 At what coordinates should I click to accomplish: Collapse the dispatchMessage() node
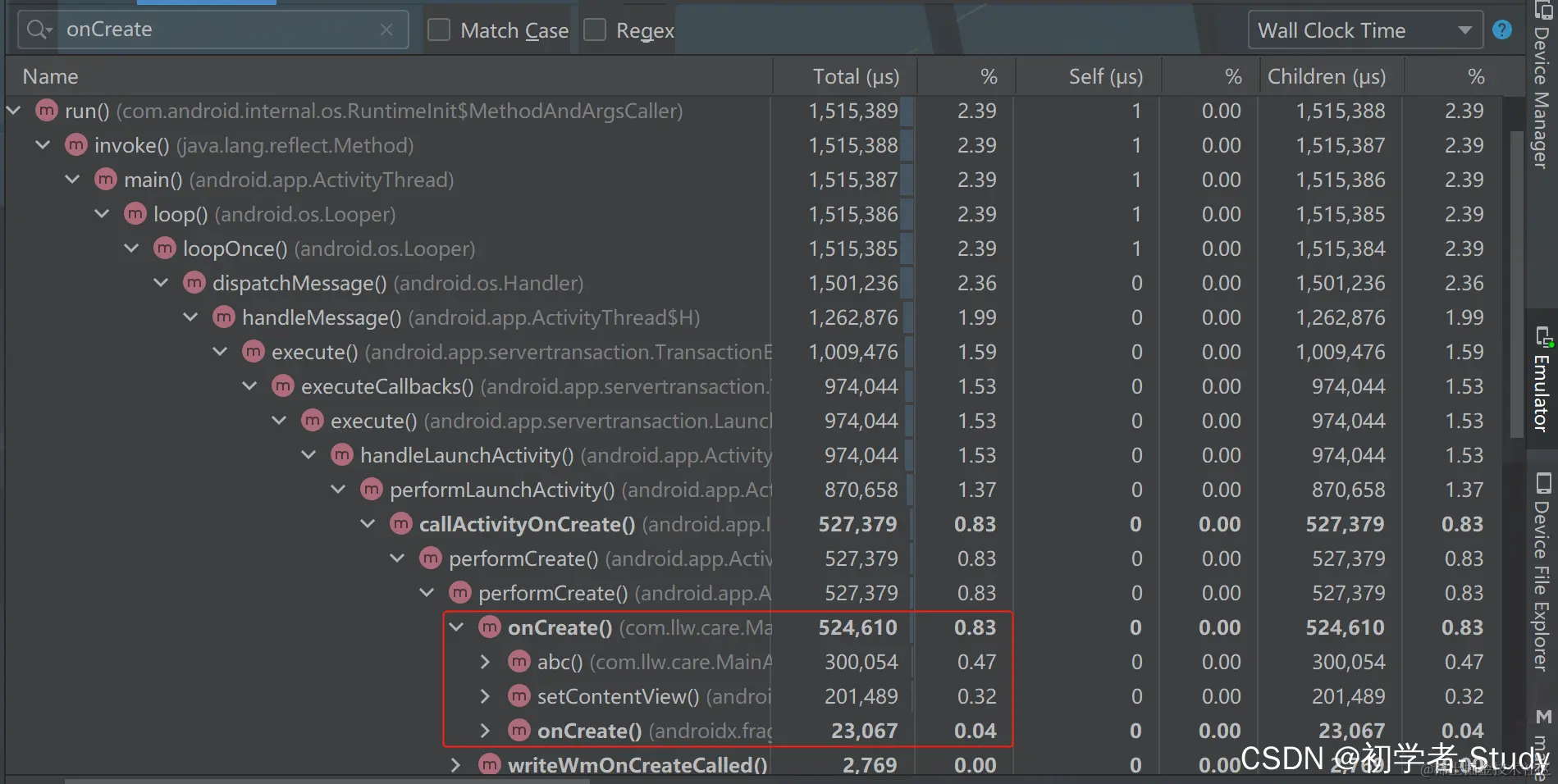tap(162, 282)
